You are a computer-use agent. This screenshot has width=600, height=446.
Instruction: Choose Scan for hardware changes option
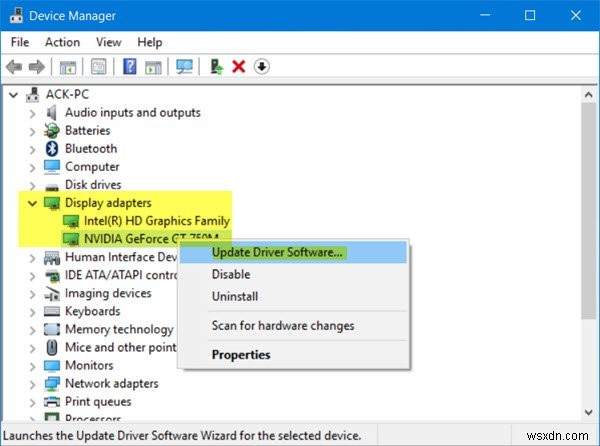[282, 325]
